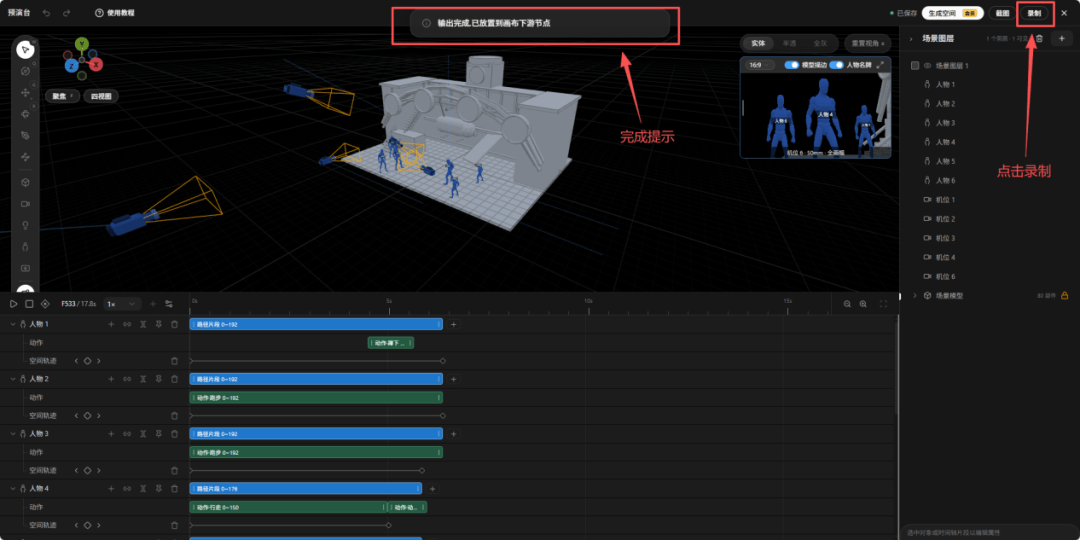Undo the last action

coord(46,13)
